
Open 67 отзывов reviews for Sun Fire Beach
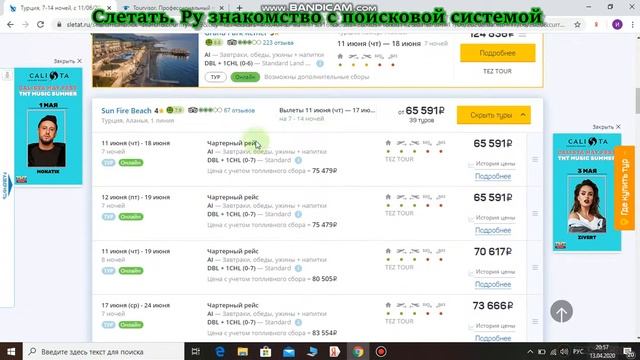(x=239, y=110)
